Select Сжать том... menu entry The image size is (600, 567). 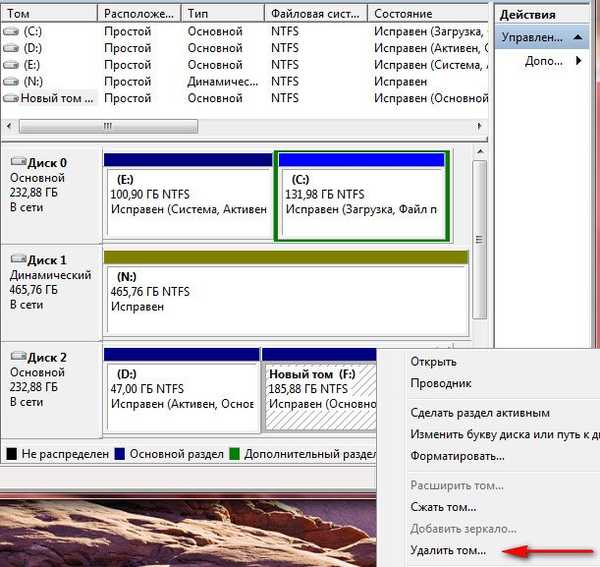click(x=443, y=507)
